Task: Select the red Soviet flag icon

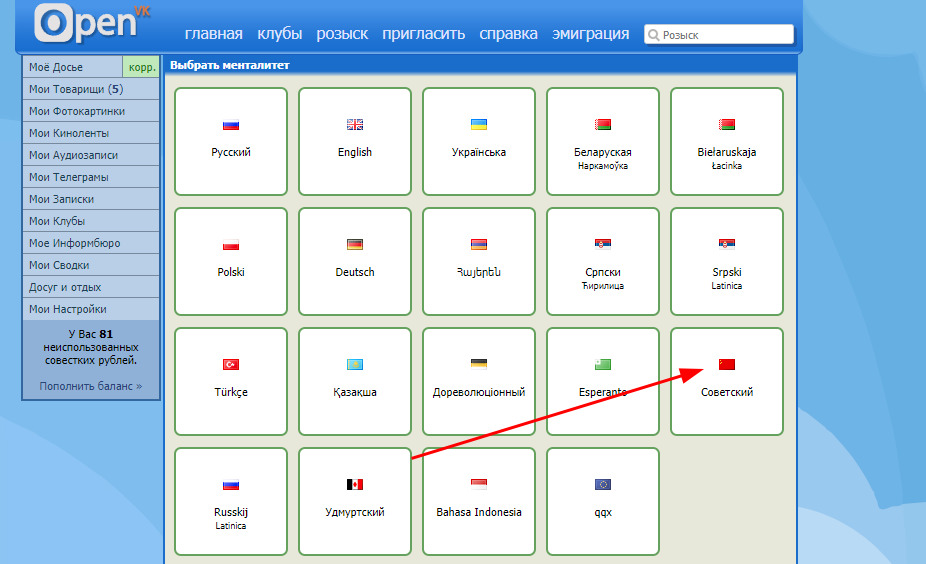Action: pos(727,364)
